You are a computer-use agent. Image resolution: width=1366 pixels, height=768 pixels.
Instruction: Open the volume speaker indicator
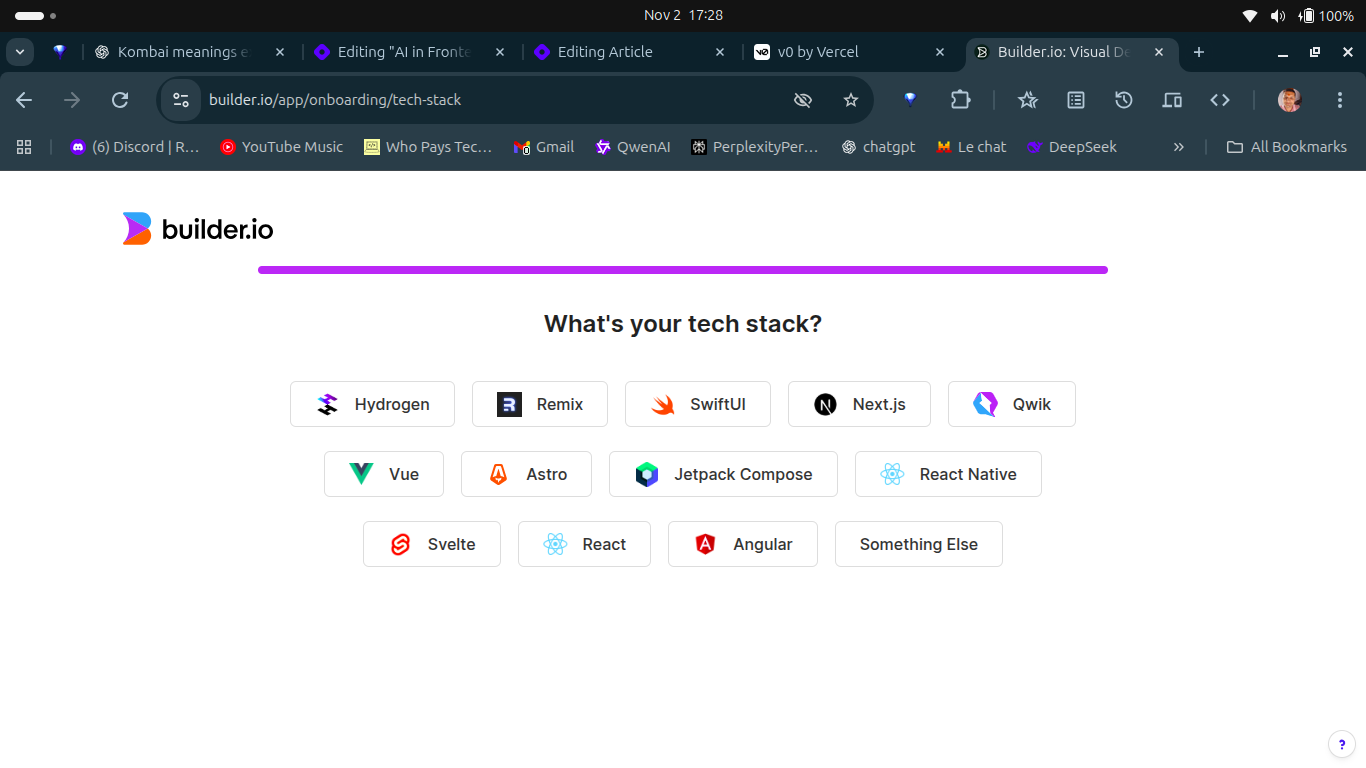tap(1278, 15)
